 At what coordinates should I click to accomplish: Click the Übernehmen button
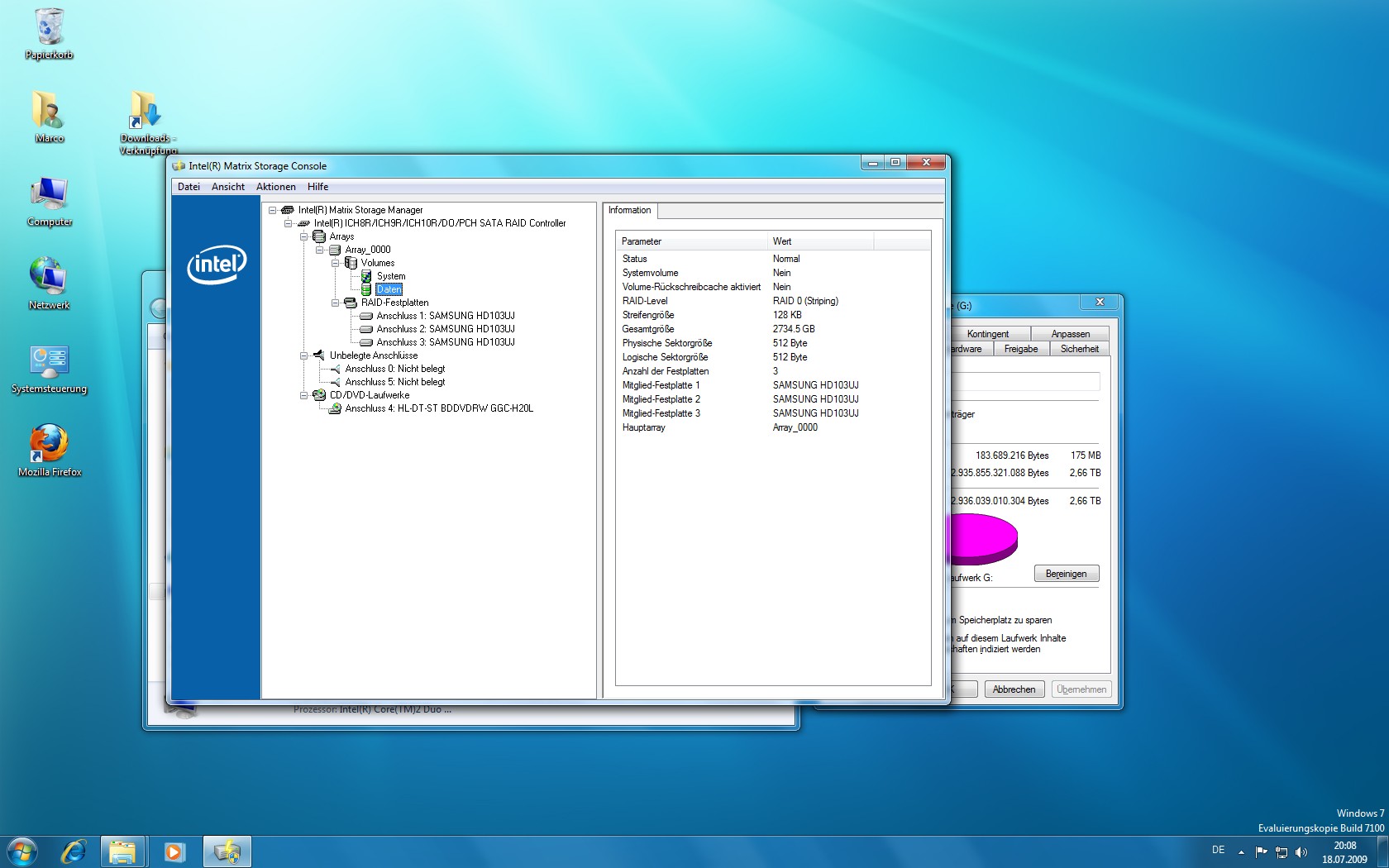coord(1081,689)
